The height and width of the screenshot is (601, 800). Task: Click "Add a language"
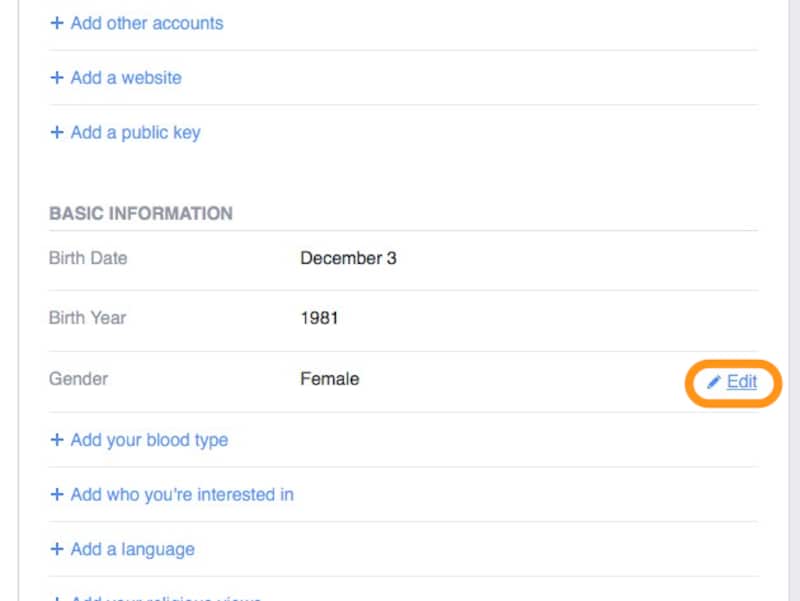pyautogui.click(x=133, y=549)
